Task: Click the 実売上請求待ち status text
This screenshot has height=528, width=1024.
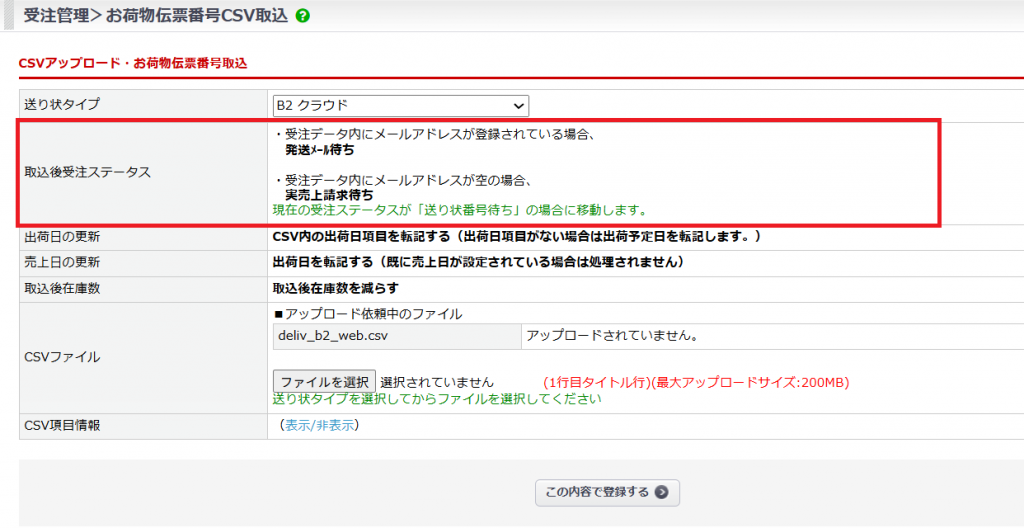Action: [x=330, y=195]
